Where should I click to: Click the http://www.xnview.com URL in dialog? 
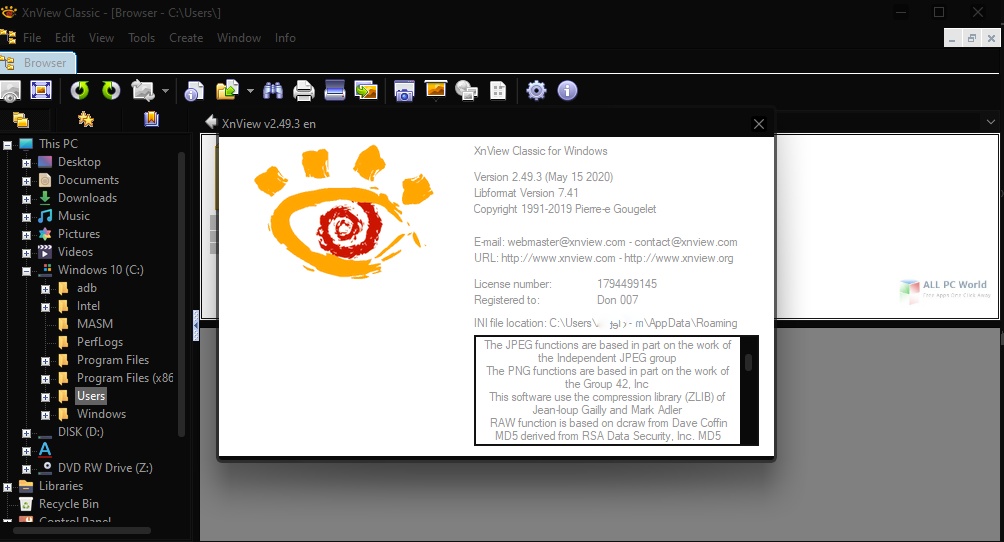tap(558, 258)
